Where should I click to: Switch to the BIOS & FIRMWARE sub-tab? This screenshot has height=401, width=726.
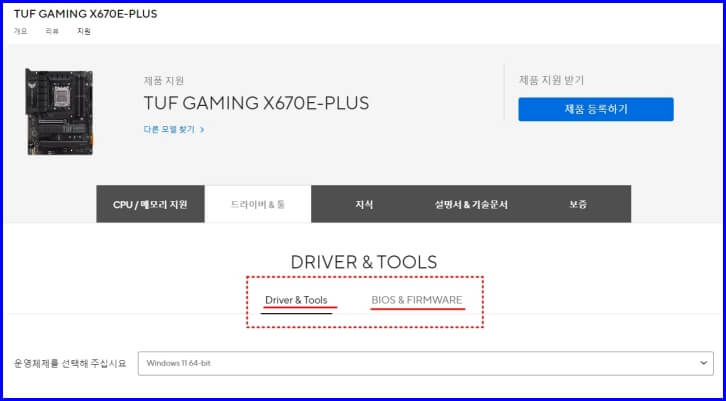pyautogui.click(x=417, y=300)
